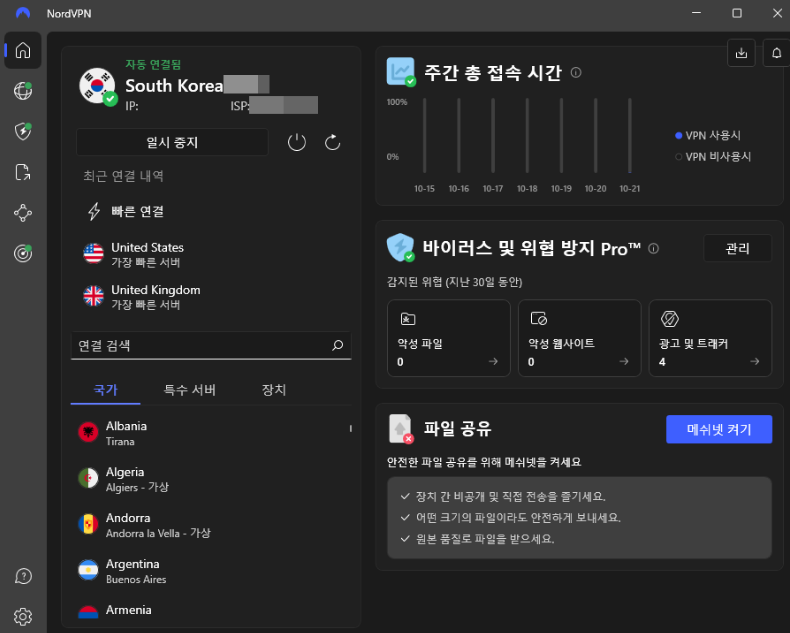Open the notifications bell icon
Viewport: 790px width, 633px height.
point(776,53)
